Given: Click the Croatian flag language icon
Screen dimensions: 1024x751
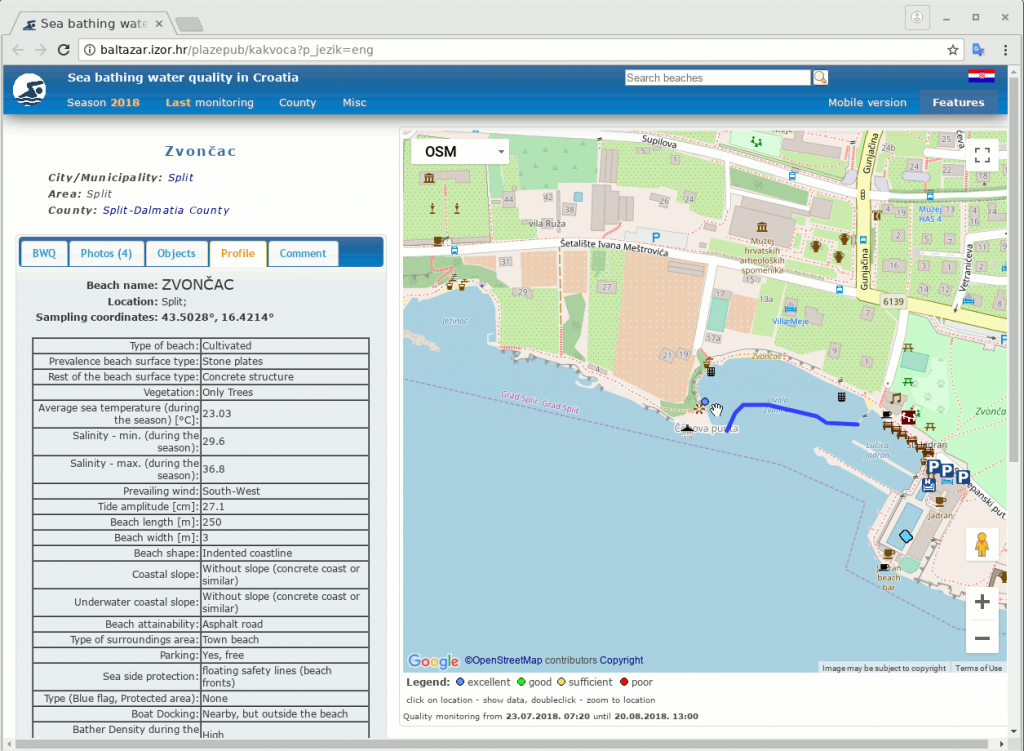Looking at the screenshot, I should [x=980, y=77].
